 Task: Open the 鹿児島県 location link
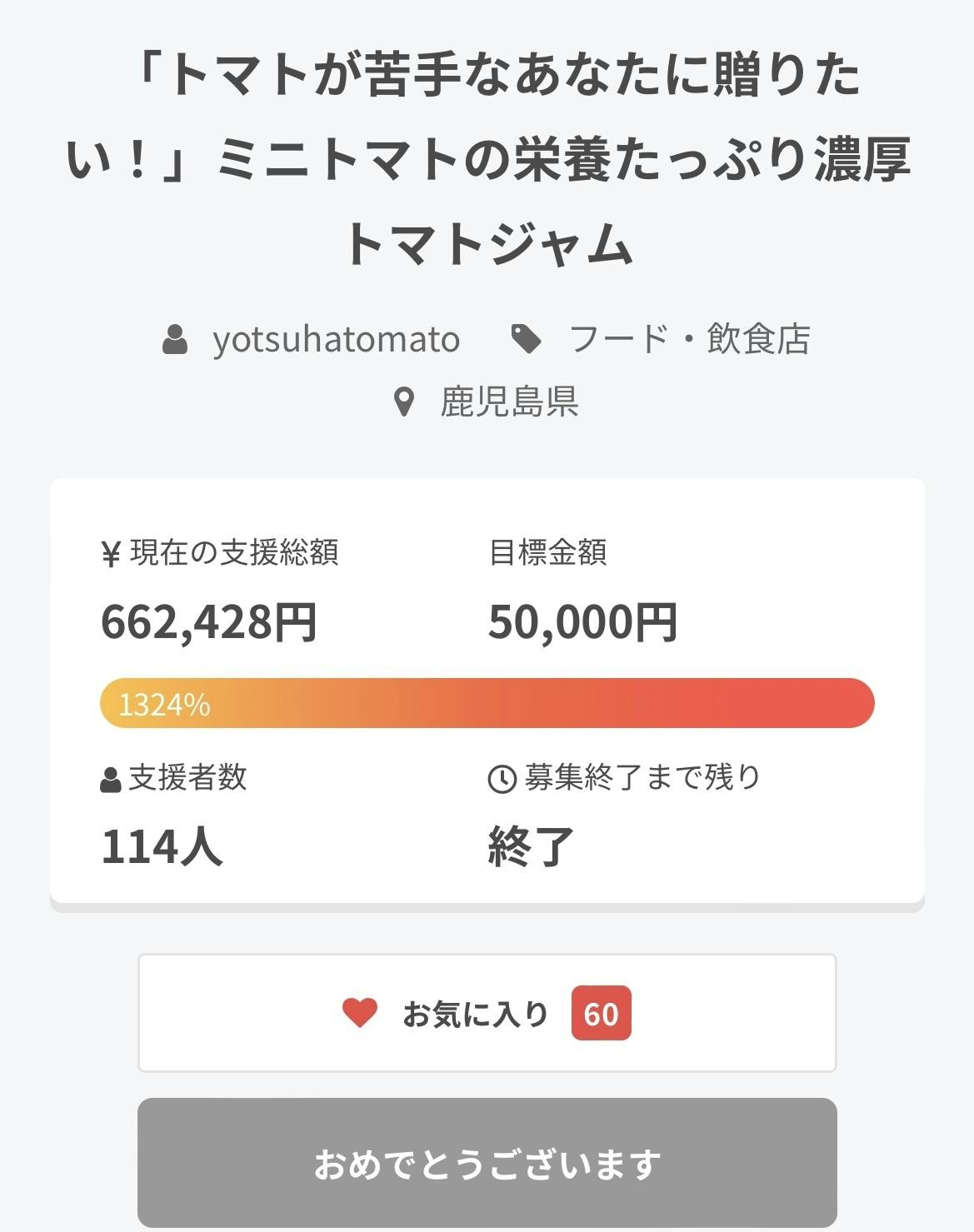pos(509,402)
